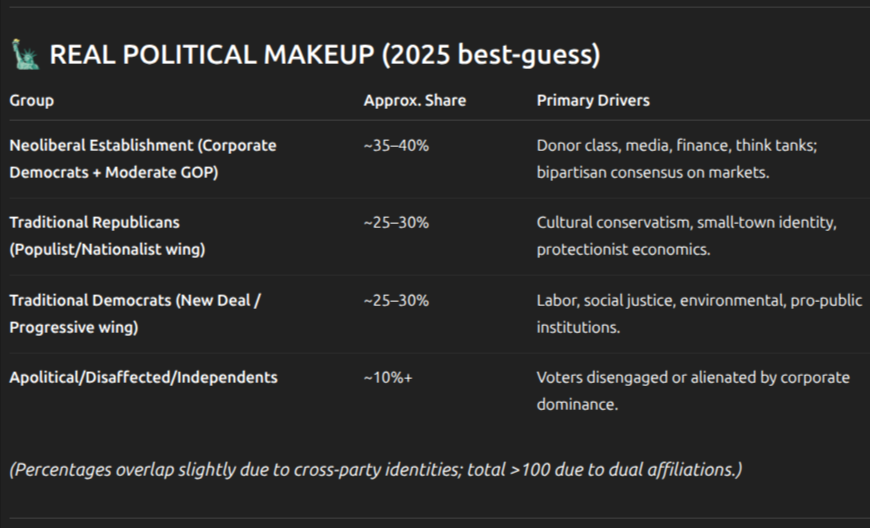
Task: Click the italic percentages overlap footnote
Action: click(x=375, y=469)
